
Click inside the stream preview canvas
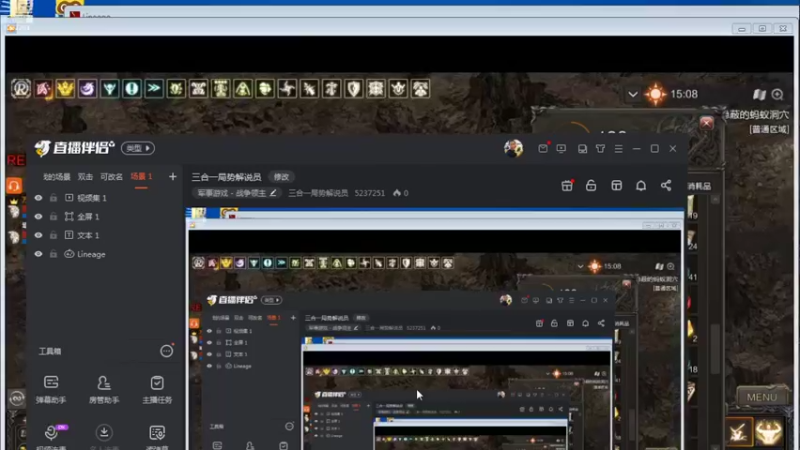coord(435,329)
